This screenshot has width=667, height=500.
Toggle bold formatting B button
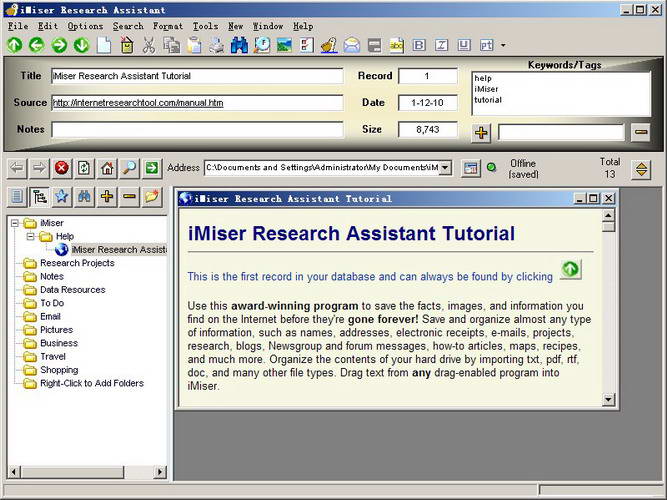coord(419,45)
